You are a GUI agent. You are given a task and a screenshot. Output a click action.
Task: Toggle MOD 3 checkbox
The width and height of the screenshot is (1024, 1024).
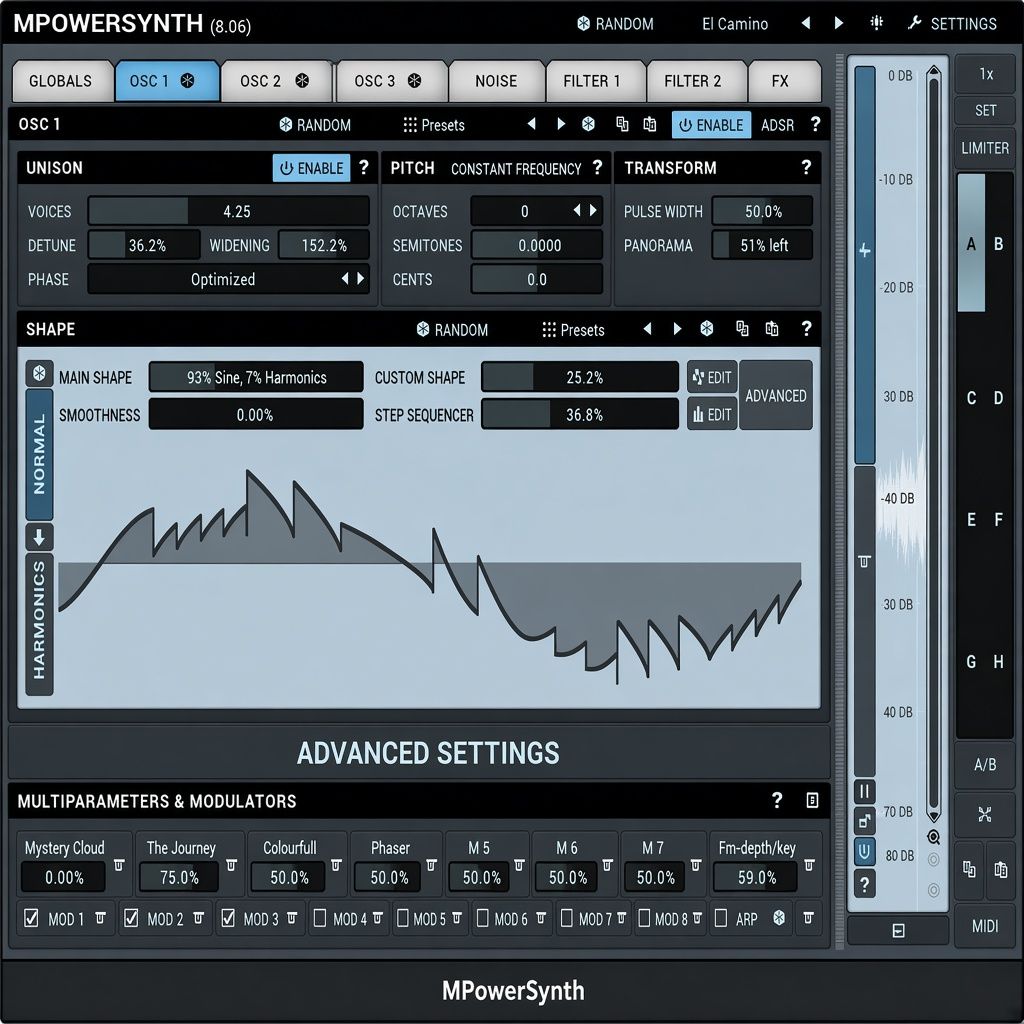click(x=227, y=918)
